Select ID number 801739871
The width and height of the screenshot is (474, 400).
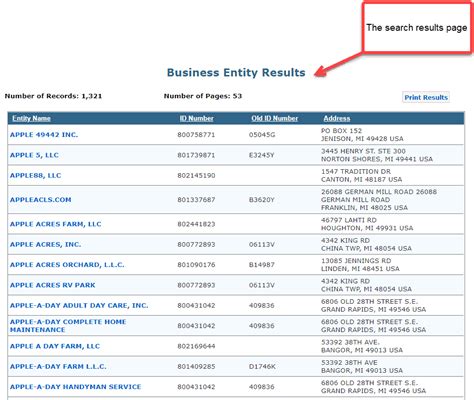tap(196, 155)
